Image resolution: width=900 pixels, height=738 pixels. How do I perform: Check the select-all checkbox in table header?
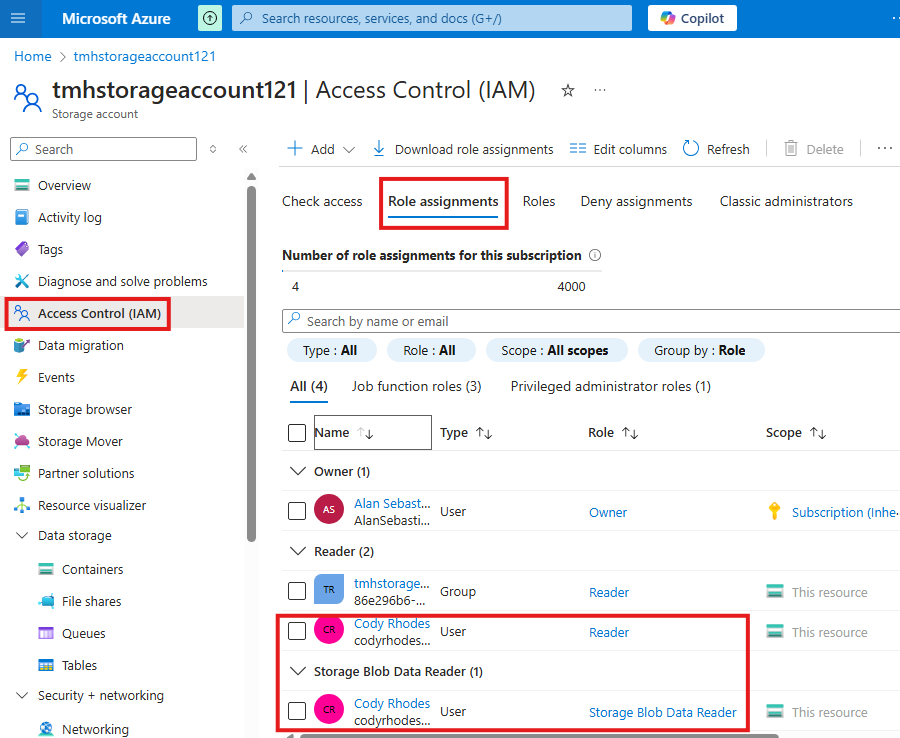tap(297, 433)
